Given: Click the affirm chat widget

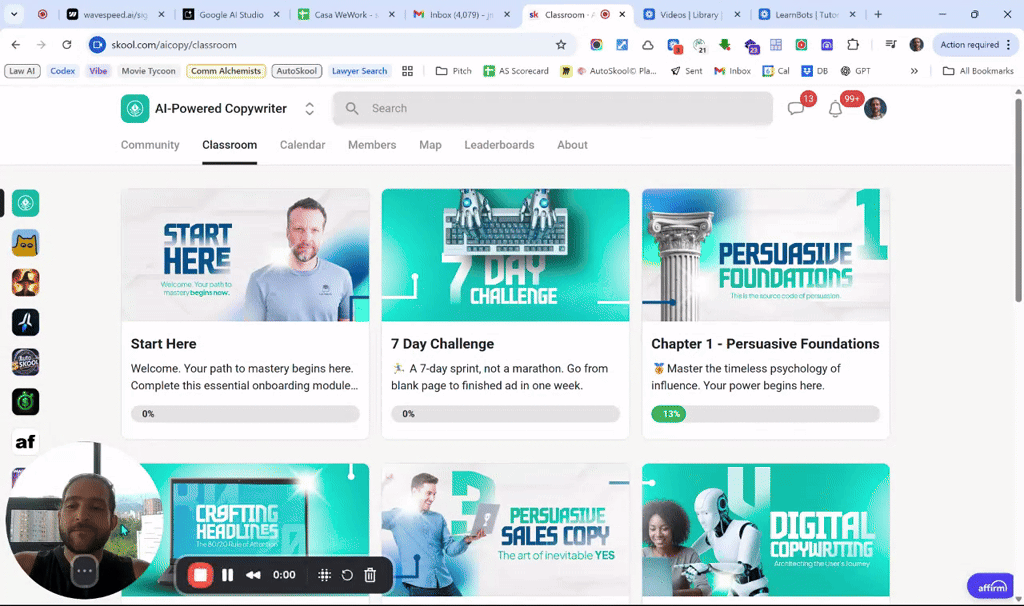Looking at the screenshot, I should [x=991, y=586].
